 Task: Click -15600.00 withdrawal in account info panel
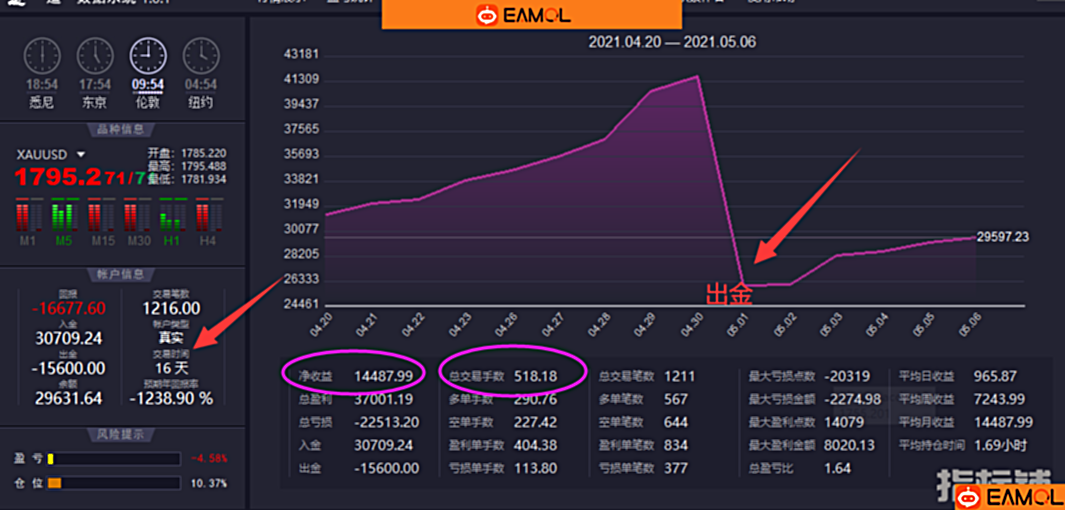click(69, 369)
